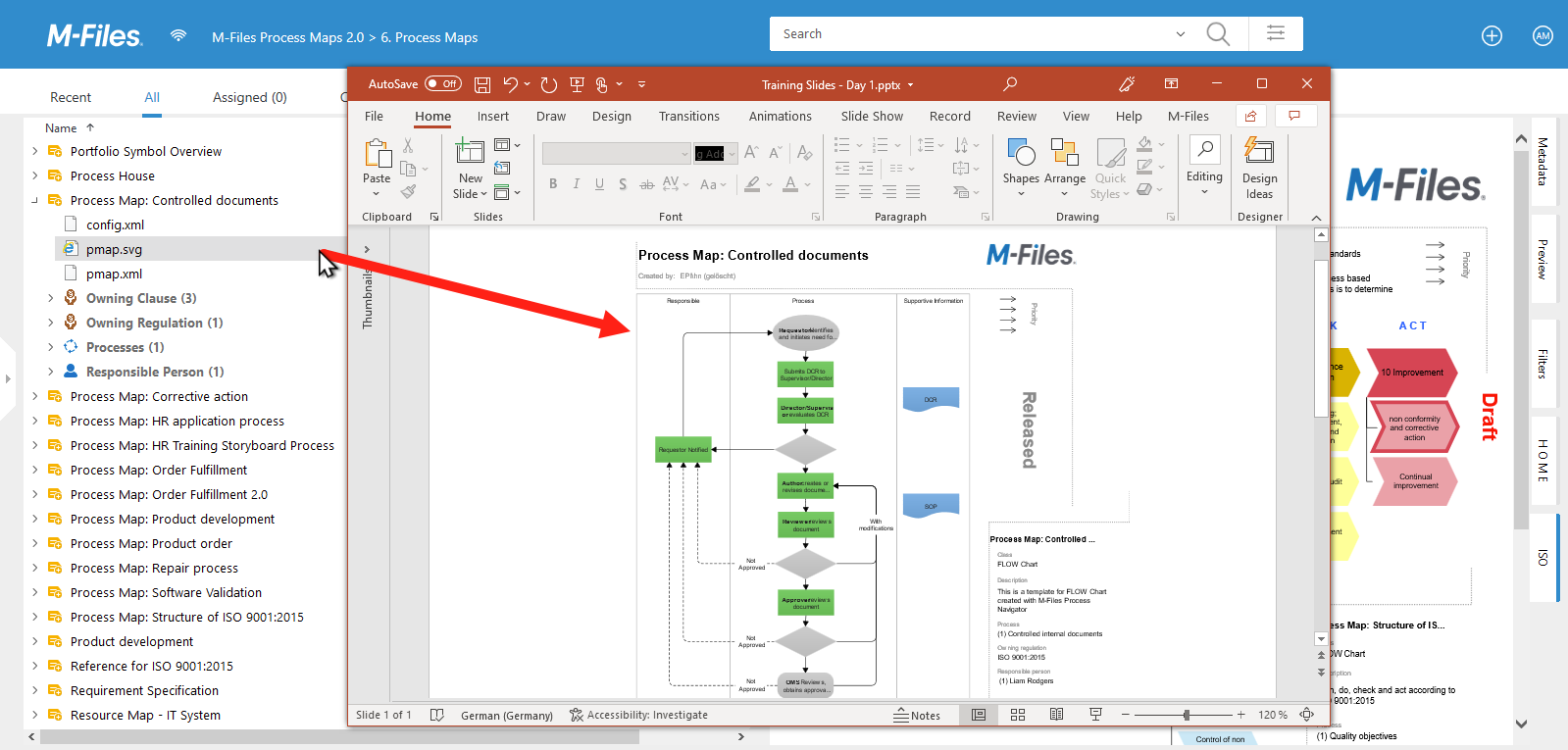The image size is (1568, 750).
Task: Click the Paste clipboard icon
Action: click(377, 154)
